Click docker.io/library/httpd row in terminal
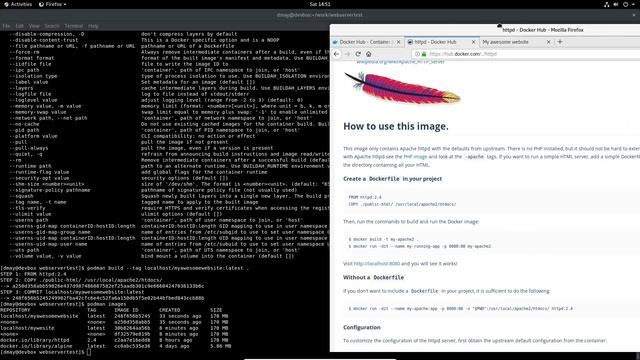The image size is (640, 360). [x=114, y=340]
